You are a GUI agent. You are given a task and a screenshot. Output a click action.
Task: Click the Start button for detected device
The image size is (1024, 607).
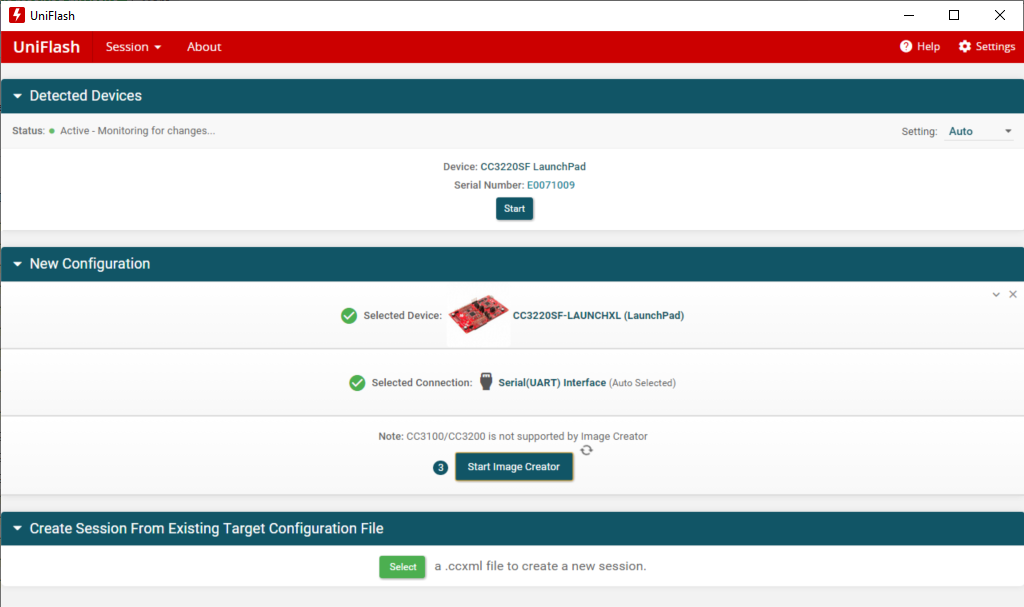(515, 209)
